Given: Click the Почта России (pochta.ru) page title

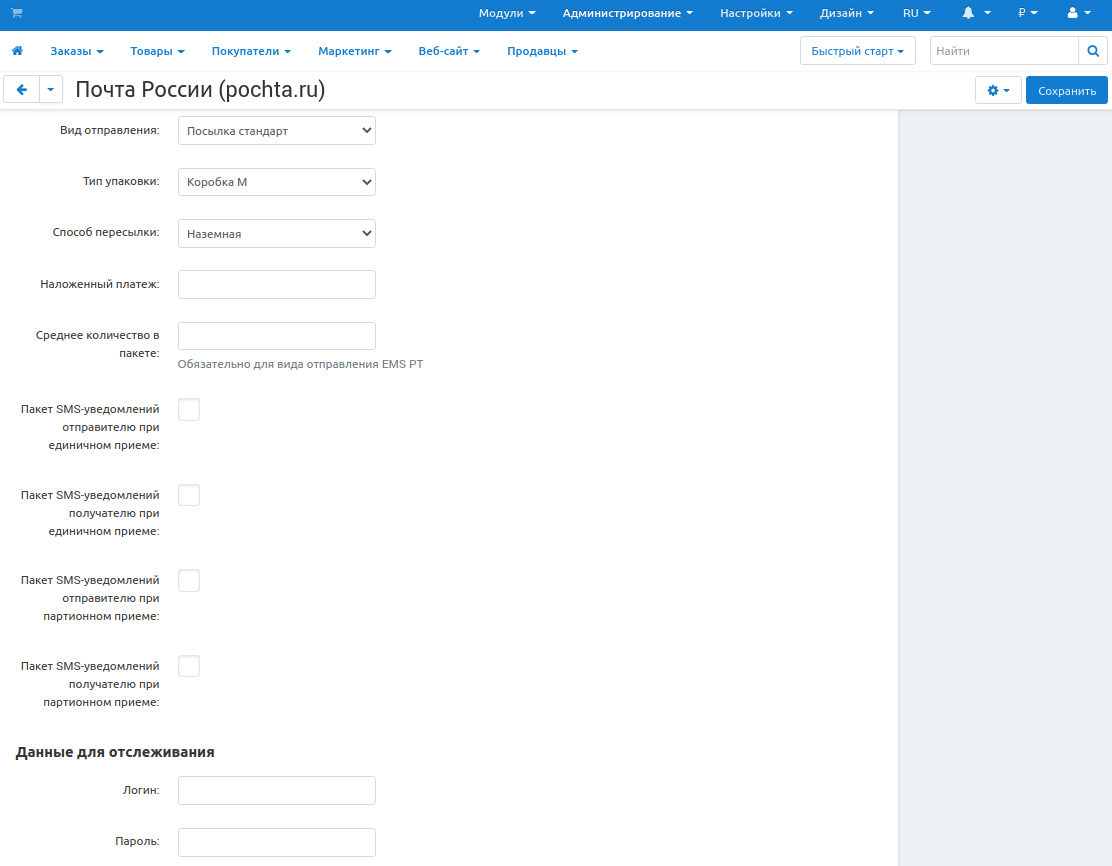Looking at the screenshot, I should coord(200,90).
